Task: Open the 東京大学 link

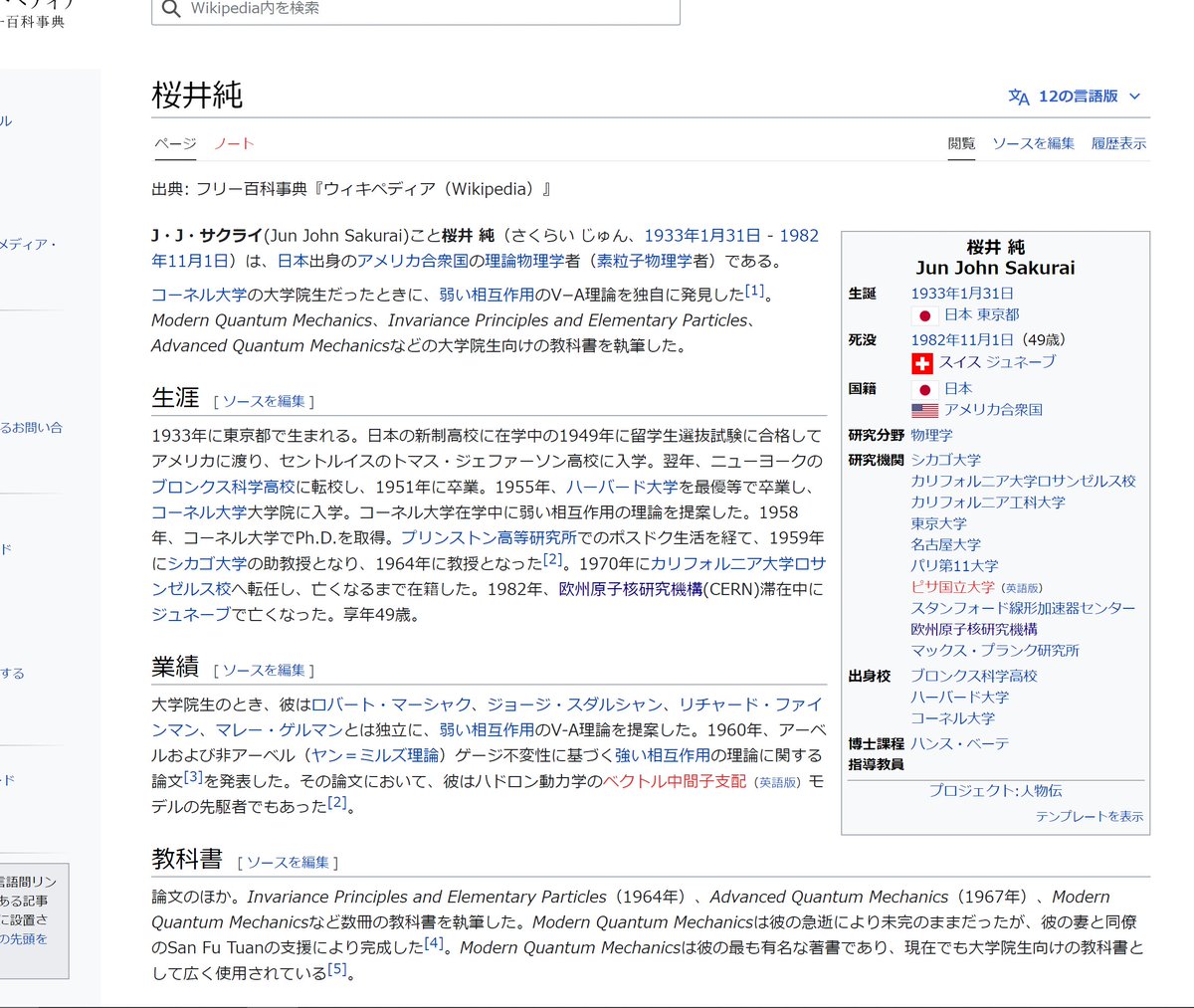Action: [938, 523]
